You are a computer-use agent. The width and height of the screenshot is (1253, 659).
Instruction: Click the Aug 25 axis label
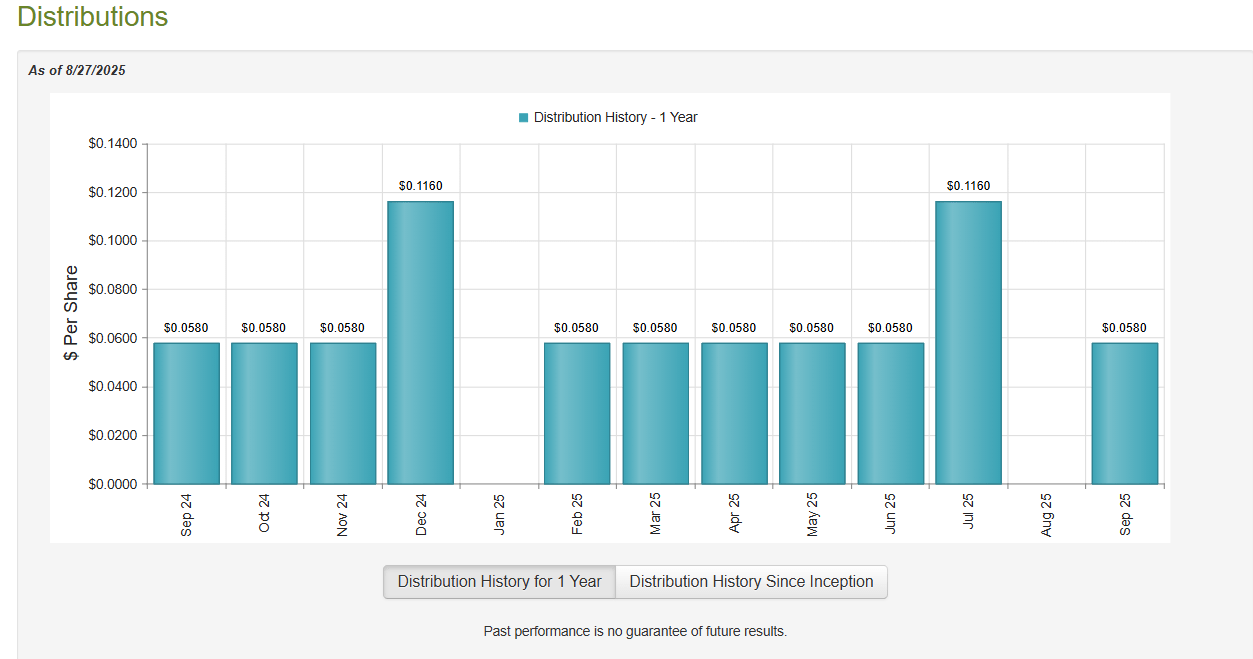1046,514
